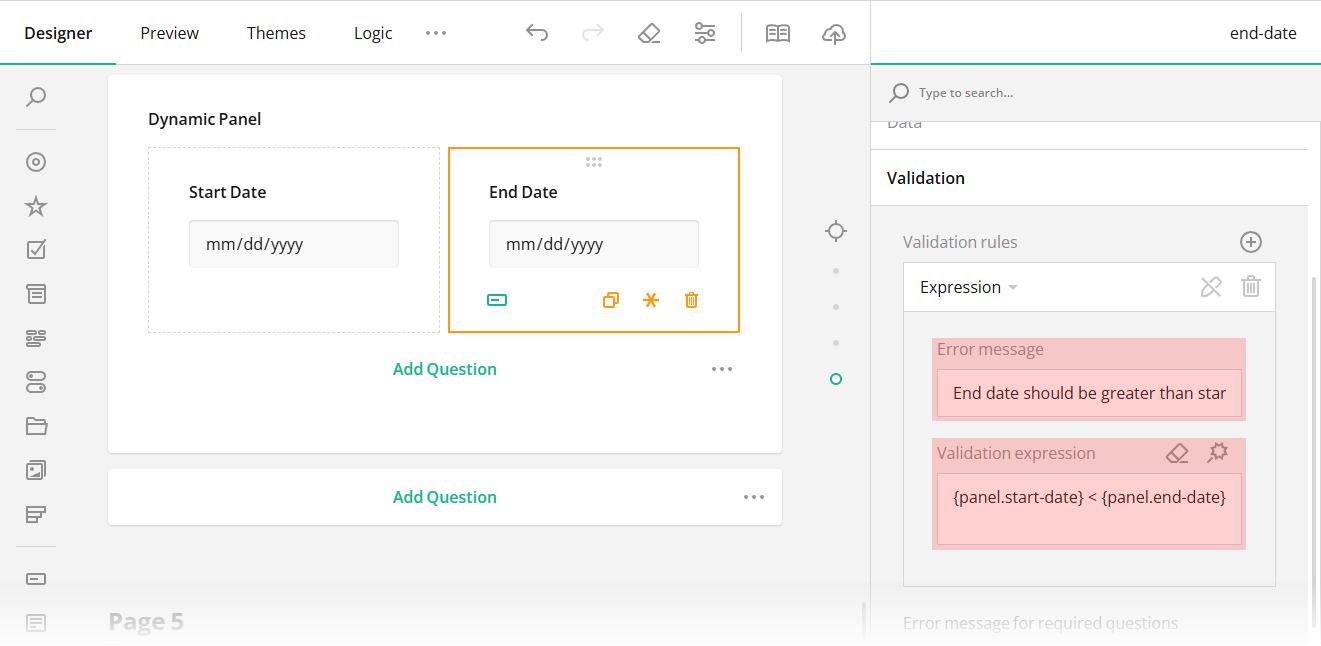Toggle required state on the End Date question
This screenshot has height=646, width=1321.
pyautogui.click(x=651, y=299)
